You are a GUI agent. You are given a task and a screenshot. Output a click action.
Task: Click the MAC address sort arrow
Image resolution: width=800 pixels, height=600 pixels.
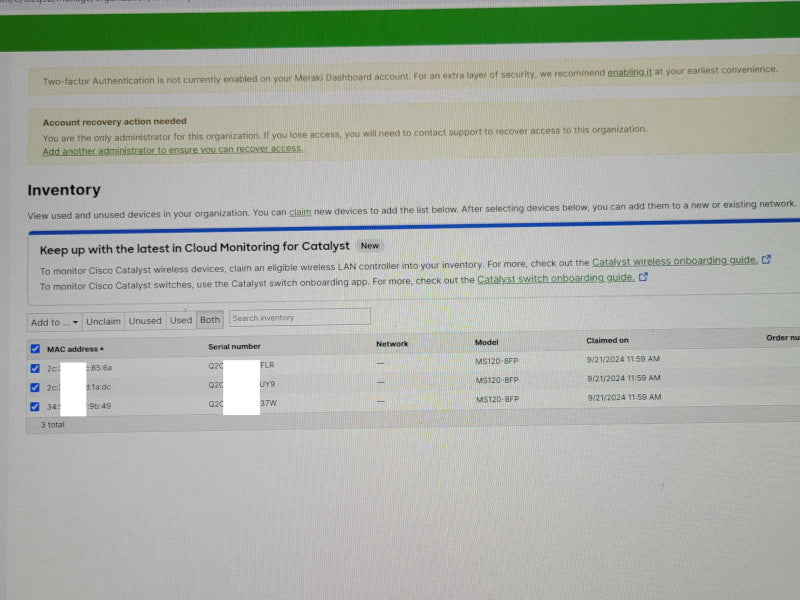tap(102, 349)
